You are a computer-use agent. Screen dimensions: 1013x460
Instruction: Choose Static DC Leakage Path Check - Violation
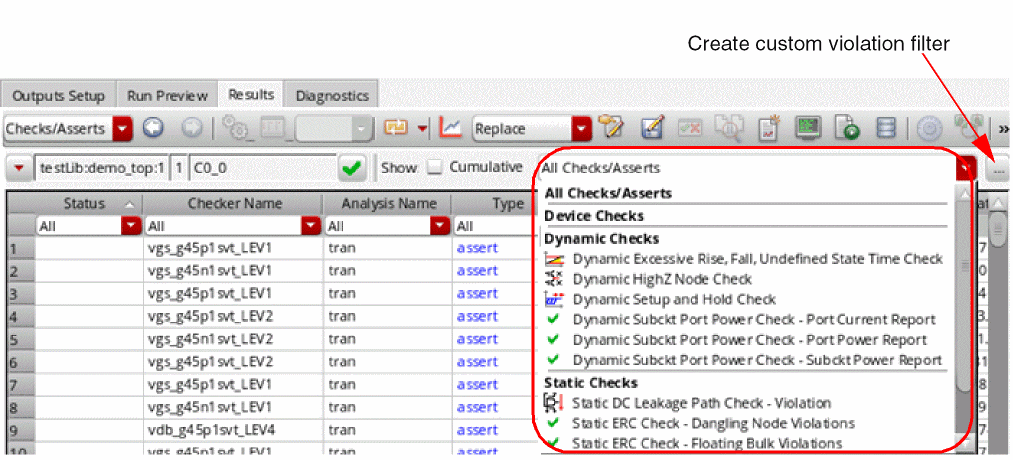[701, 403]
